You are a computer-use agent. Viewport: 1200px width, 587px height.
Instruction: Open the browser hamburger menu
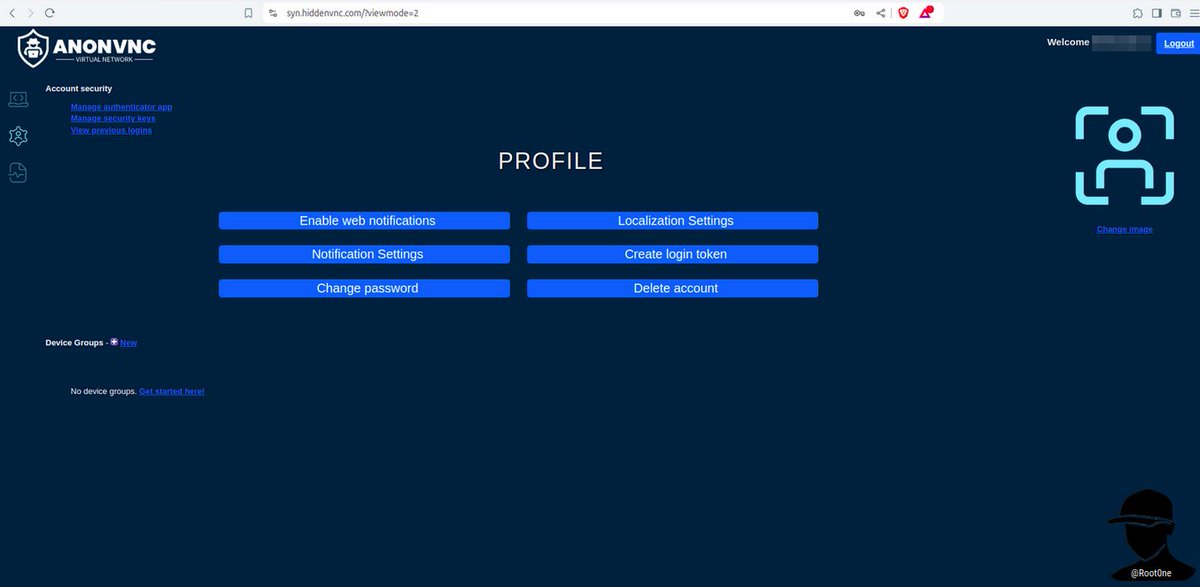tap(1193, 13)
